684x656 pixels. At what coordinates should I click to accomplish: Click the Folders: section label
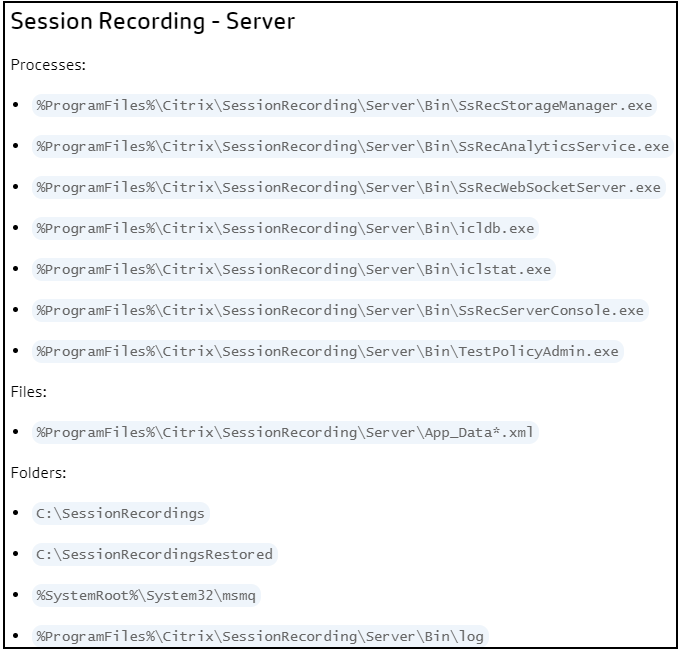38,473
